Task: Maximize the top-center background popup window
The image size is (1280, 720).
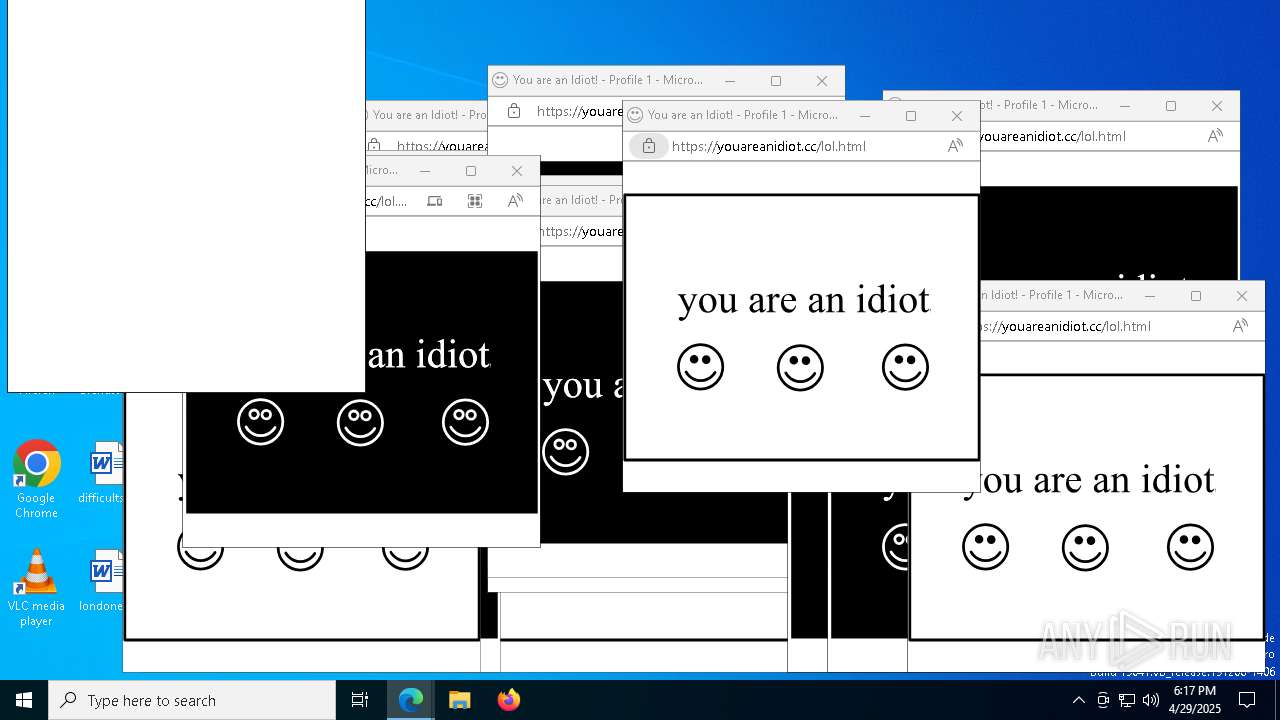Action: [776, 81]
